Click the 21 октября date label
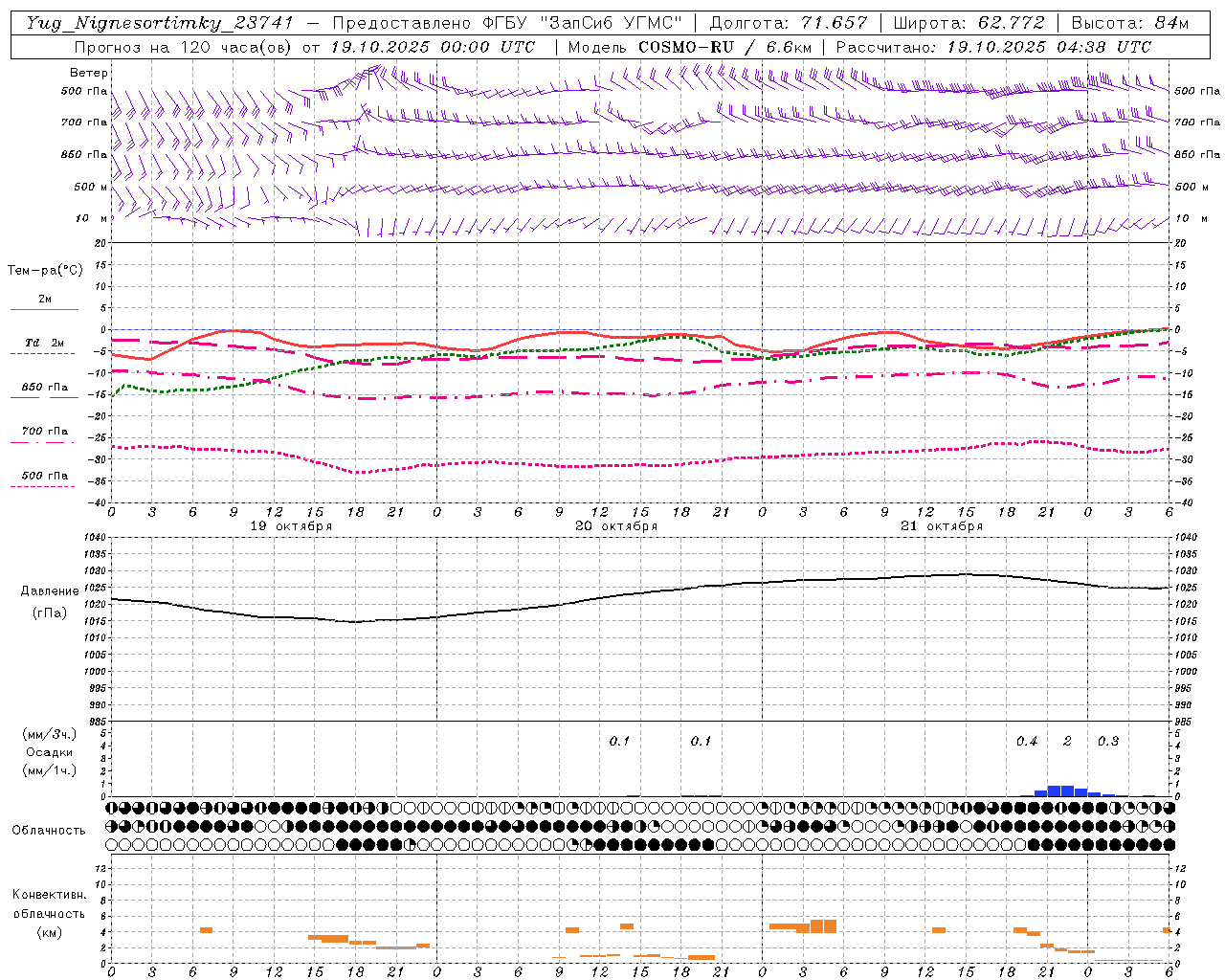1225x980 pixels. pyautogui.click(x=942, y=526)
